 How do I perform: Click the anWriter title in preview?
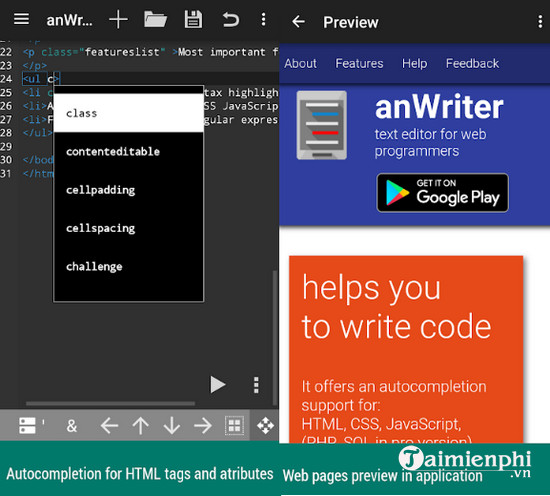(x=439, y=107)
